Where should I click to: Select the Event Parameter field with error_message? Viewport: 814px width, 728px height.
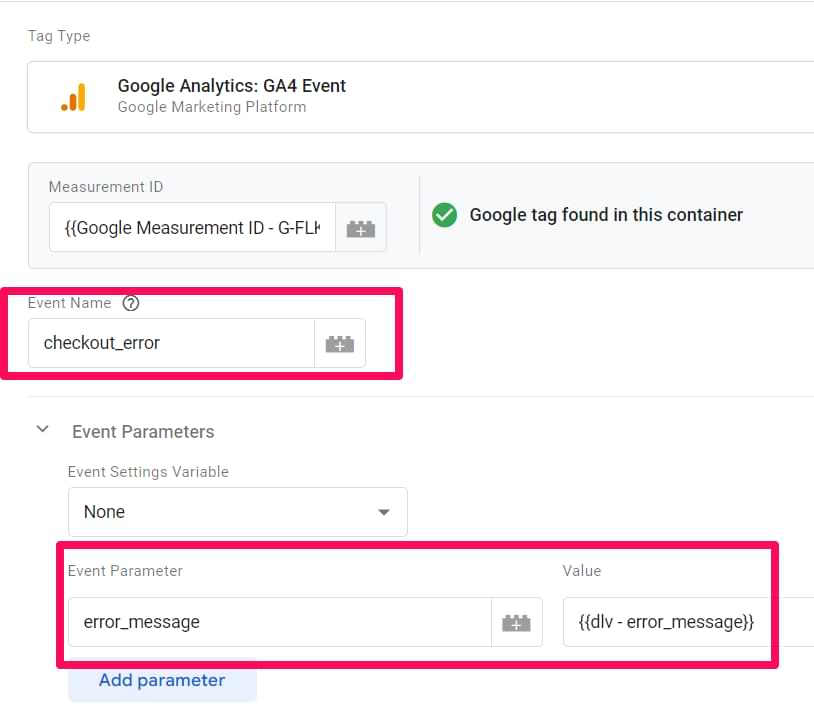[x=279, y=622]
